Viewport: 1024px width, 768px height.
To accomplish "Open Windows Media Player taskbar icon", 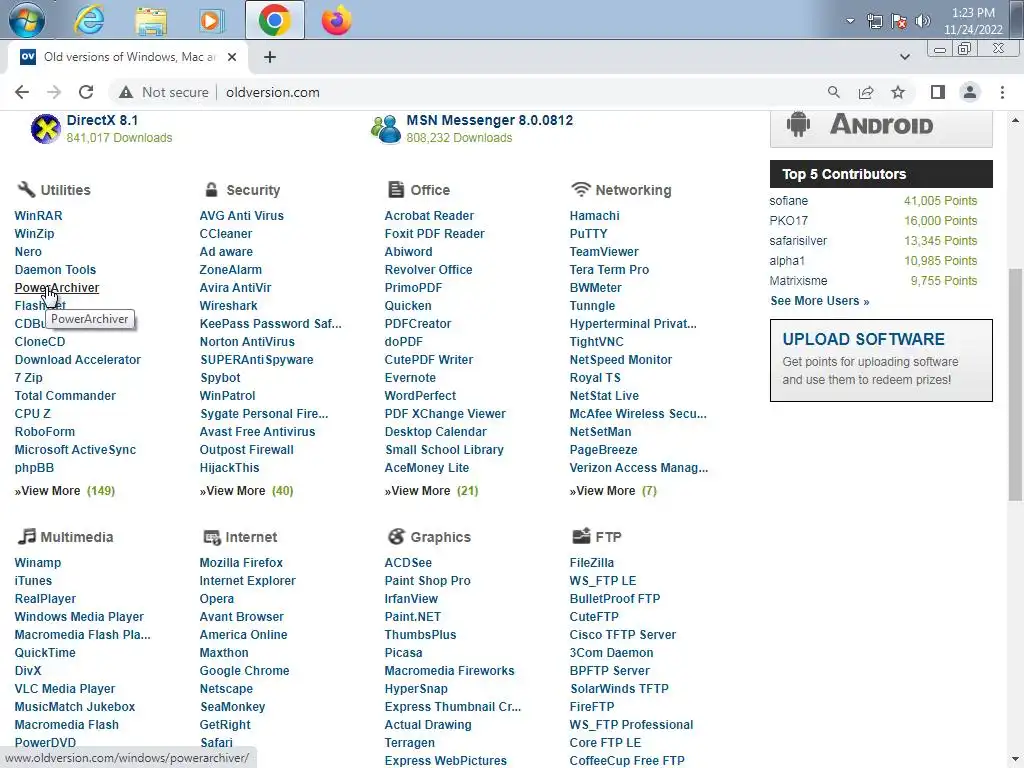I will pos(211,21).
